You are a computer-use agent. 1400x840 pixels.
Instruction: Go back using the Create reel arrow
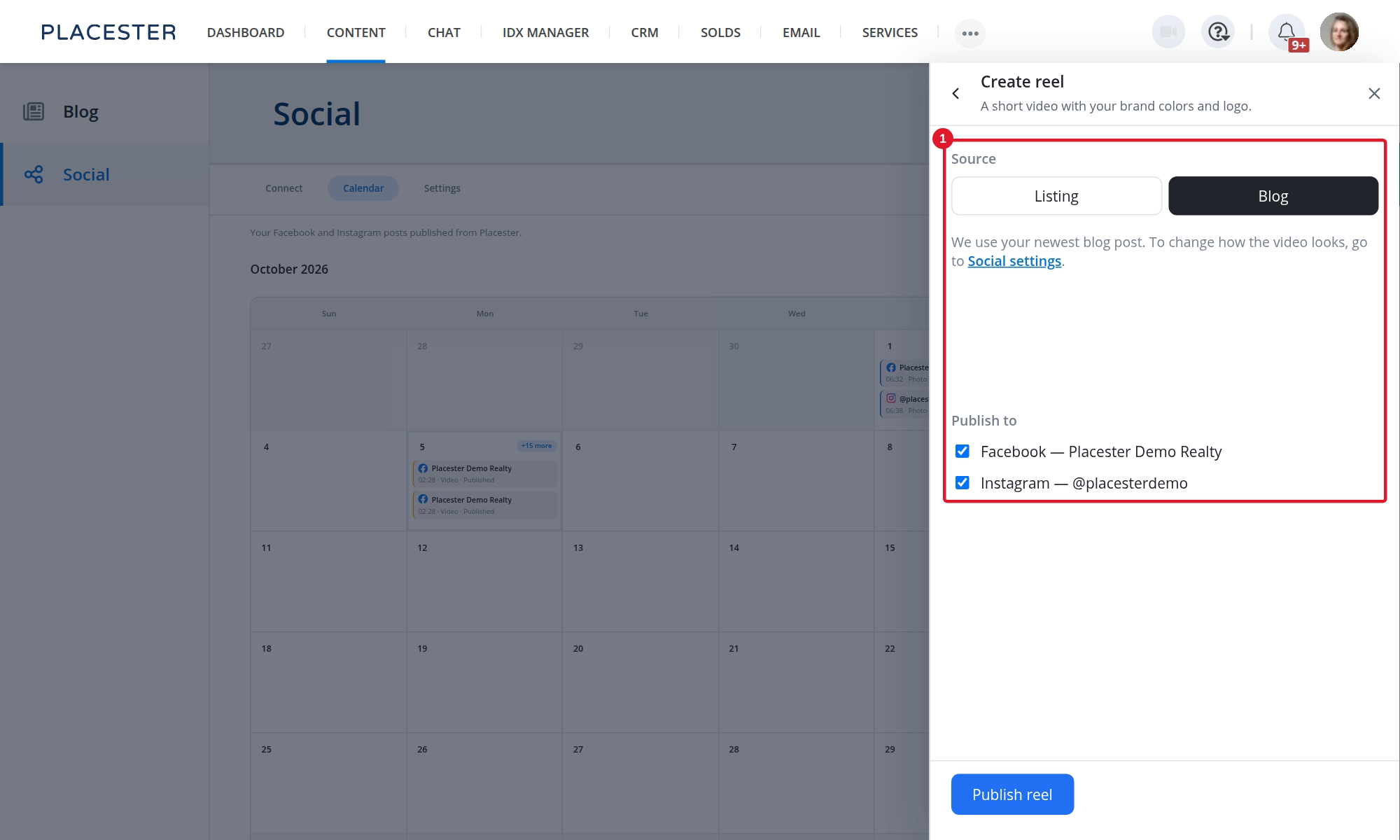(956, 94)
